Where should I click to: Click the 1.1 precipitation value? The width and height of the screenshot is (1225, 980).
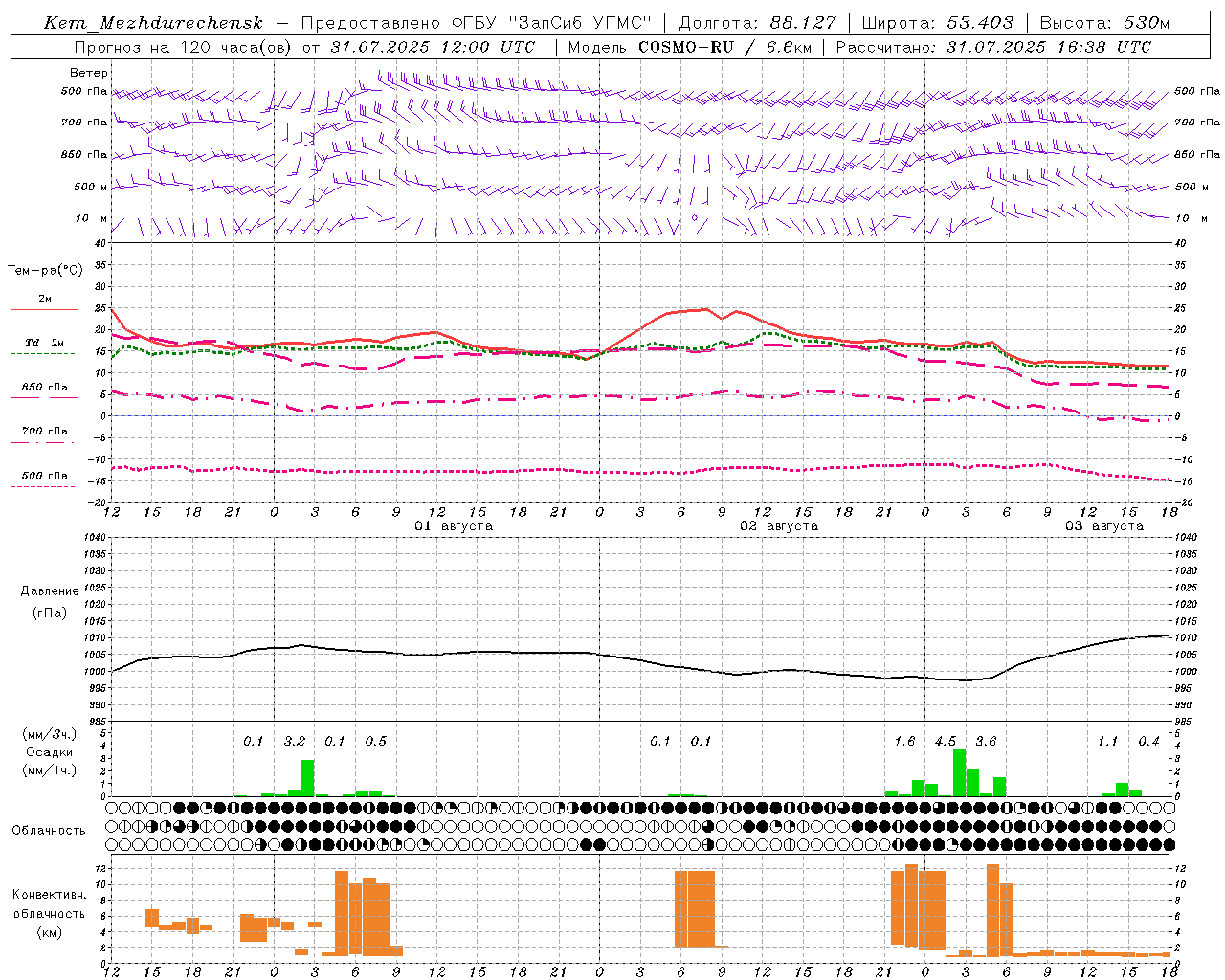coord(1108,742)
